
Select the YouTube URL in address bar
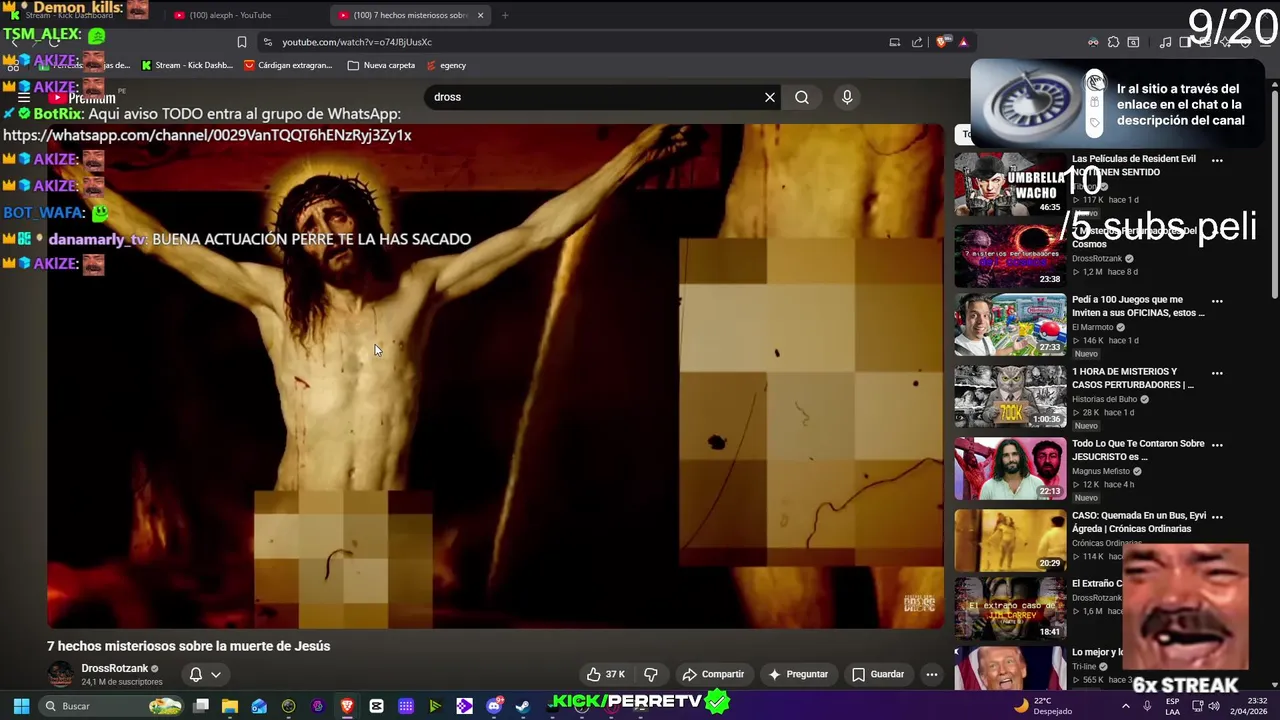coord(357,42)
